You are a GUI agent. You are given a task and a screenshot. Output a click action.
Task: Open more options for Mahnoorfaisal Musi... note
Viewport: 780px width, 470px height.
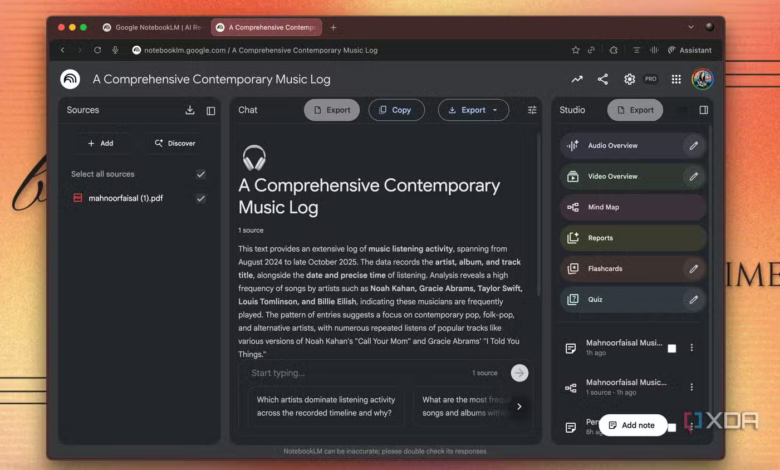(x=691, y=348)
